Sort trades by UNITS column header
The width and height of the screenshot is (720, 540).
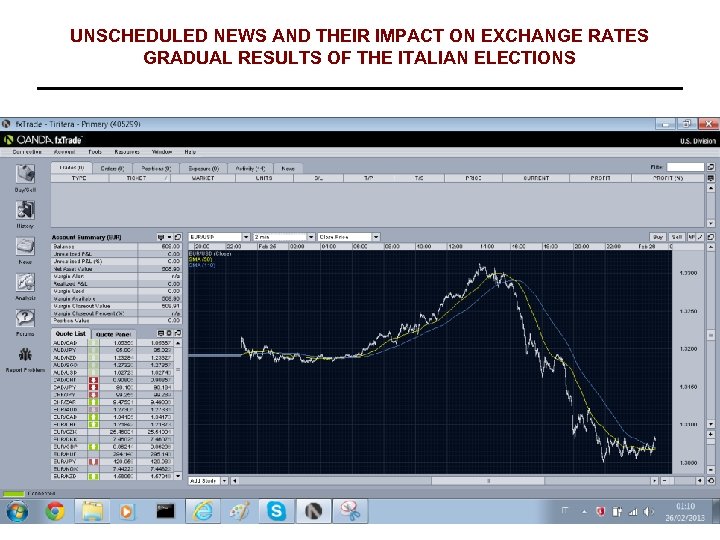264,178
